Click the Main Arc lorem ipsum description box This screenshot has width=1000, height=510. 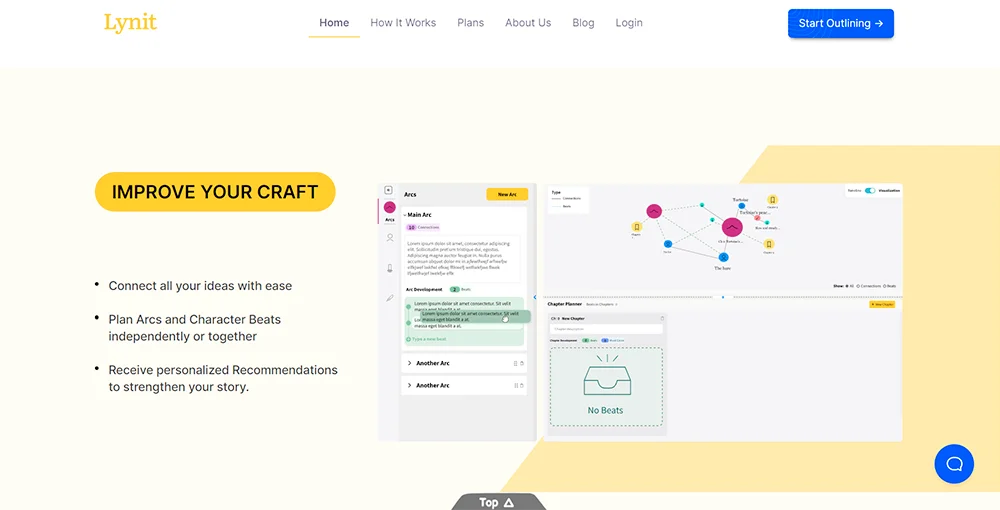pos(463,258)
